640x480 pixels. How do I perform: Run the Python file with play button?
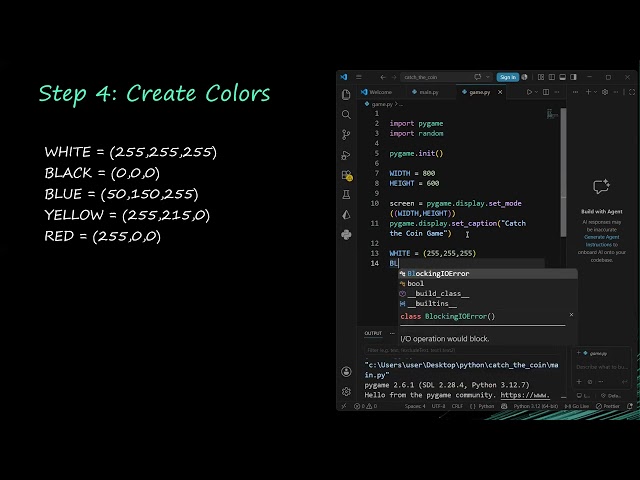click(x=529, y=92)
